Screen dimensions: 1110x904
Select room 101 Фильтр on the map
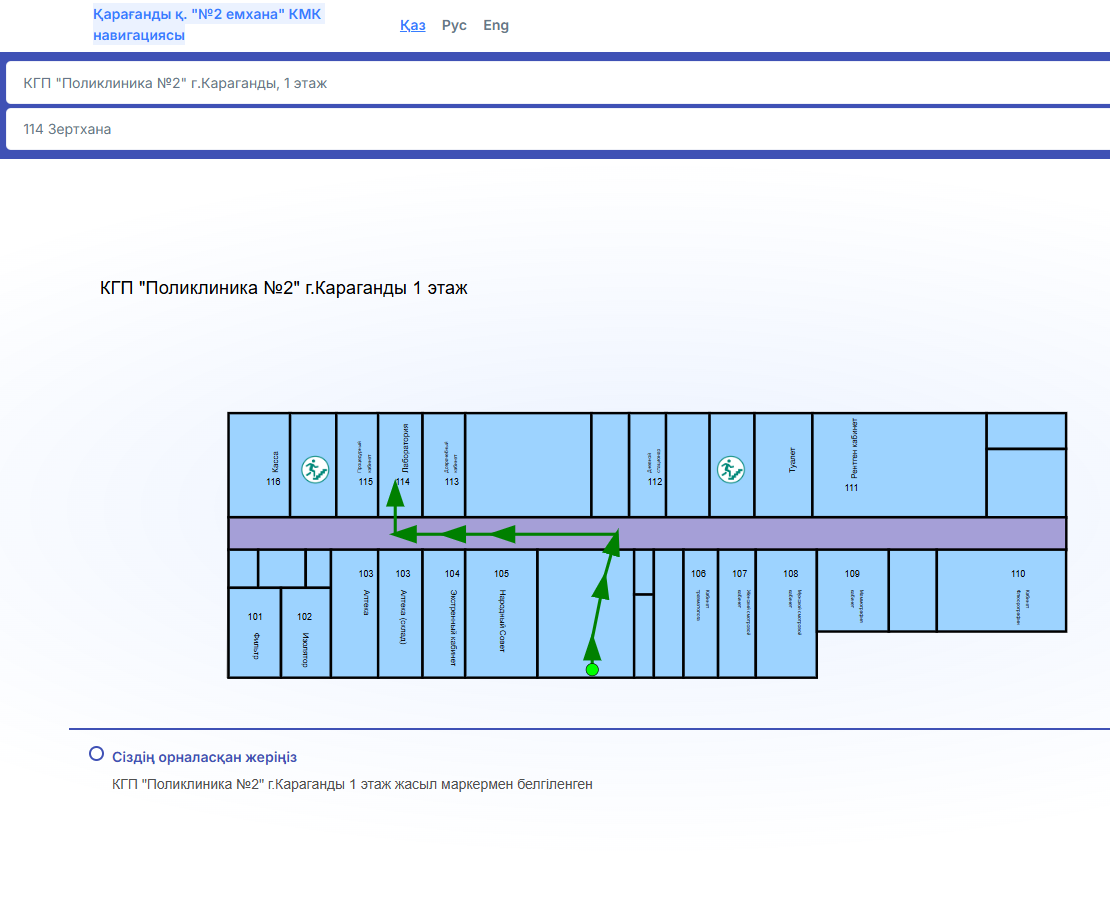click(255, 633)
